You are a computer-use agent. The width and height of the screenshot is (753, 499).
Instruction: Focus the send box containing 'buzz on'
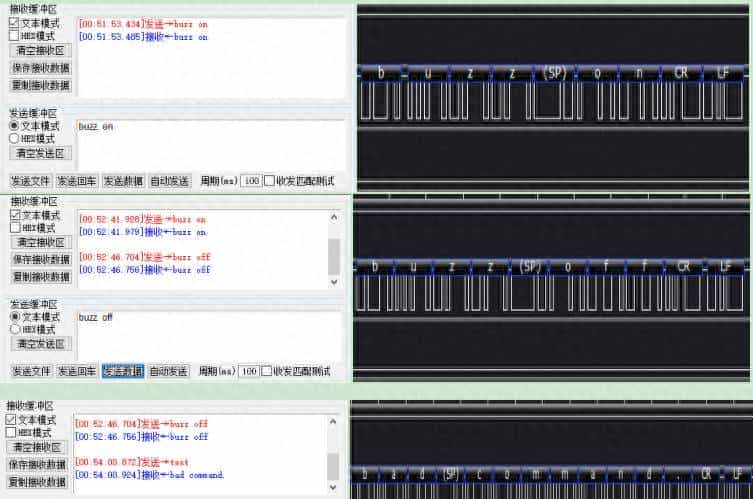(211, 144)
